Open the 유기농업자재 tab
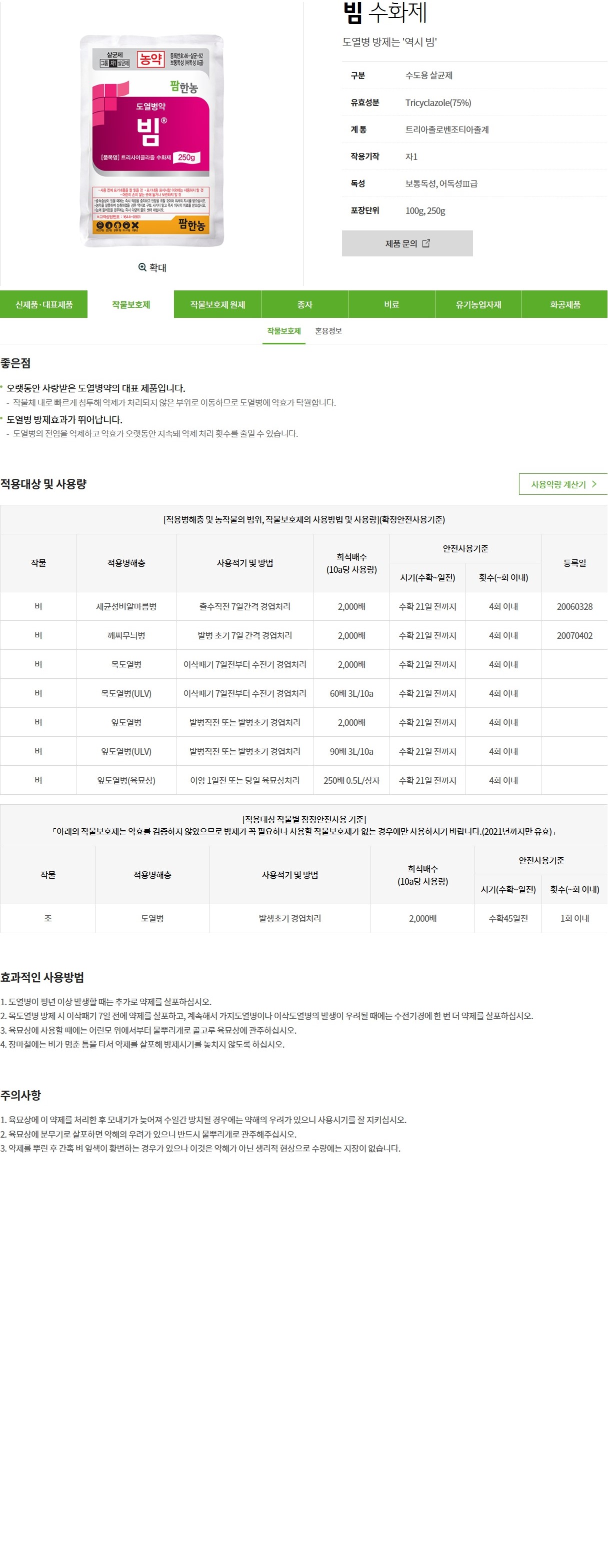Screen dimensions: 608x1568 tap(478, 304)
